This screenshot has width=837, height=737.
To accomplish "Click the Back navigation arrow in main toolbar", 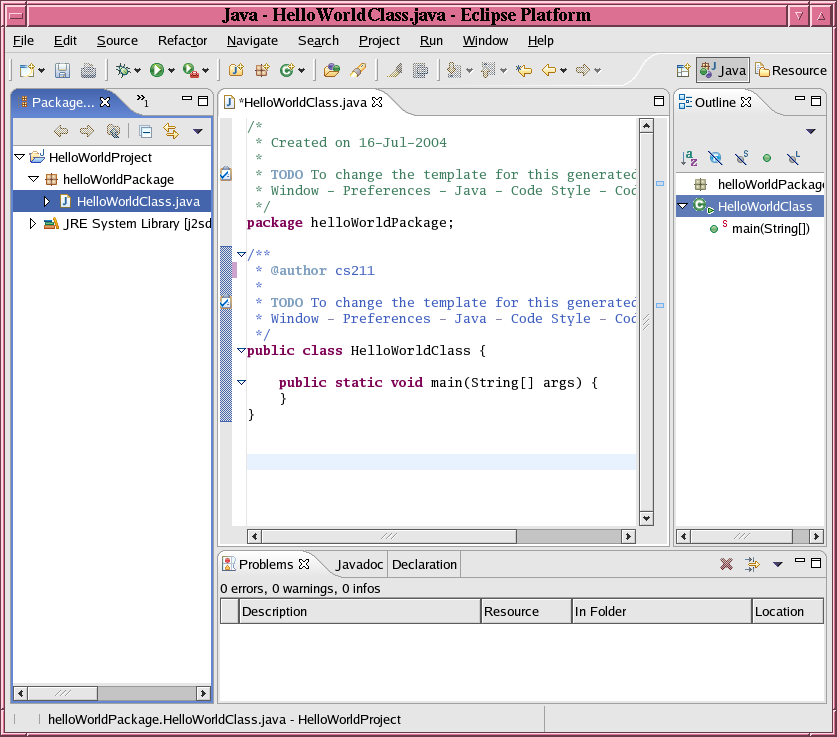I will coord(549,70).
